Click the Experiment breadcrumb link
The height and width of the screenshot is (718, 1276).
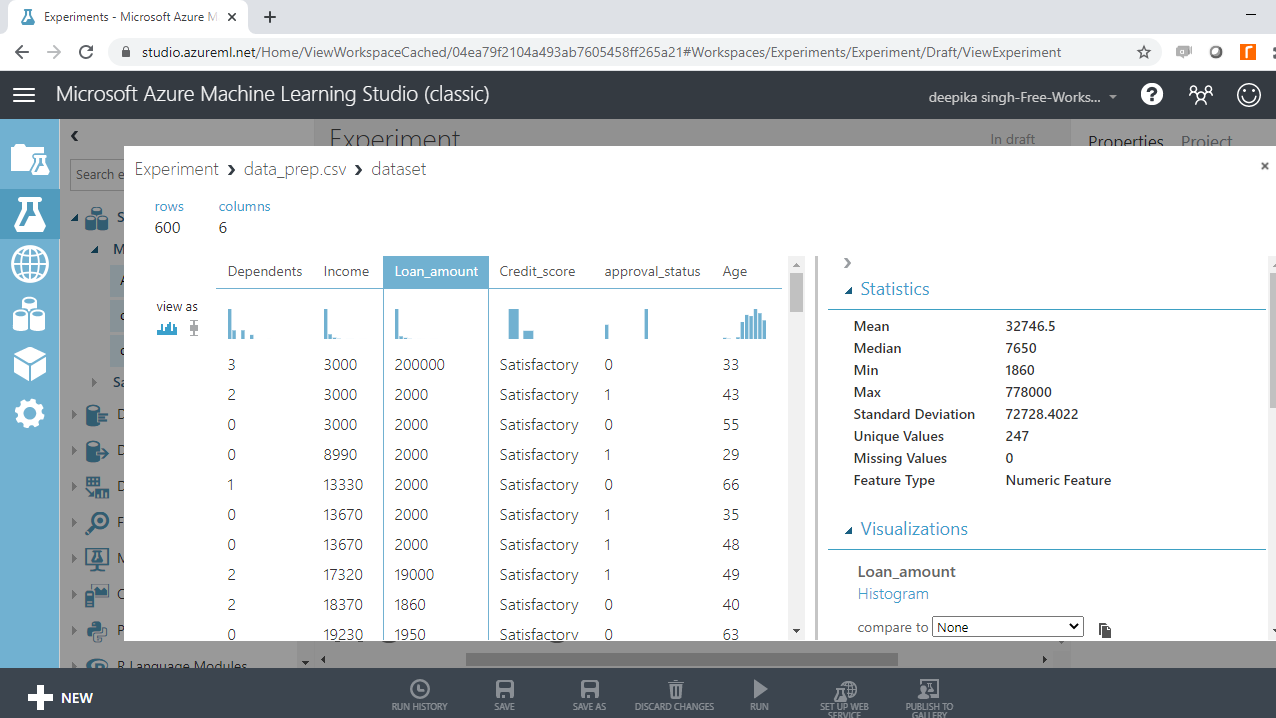coord(176,169)
